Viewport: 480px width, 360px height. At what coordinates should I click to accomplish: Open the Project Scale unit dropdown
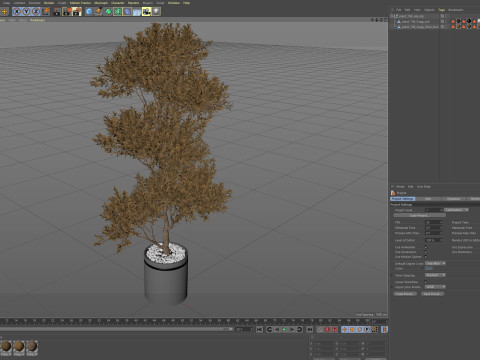point(456,210)
